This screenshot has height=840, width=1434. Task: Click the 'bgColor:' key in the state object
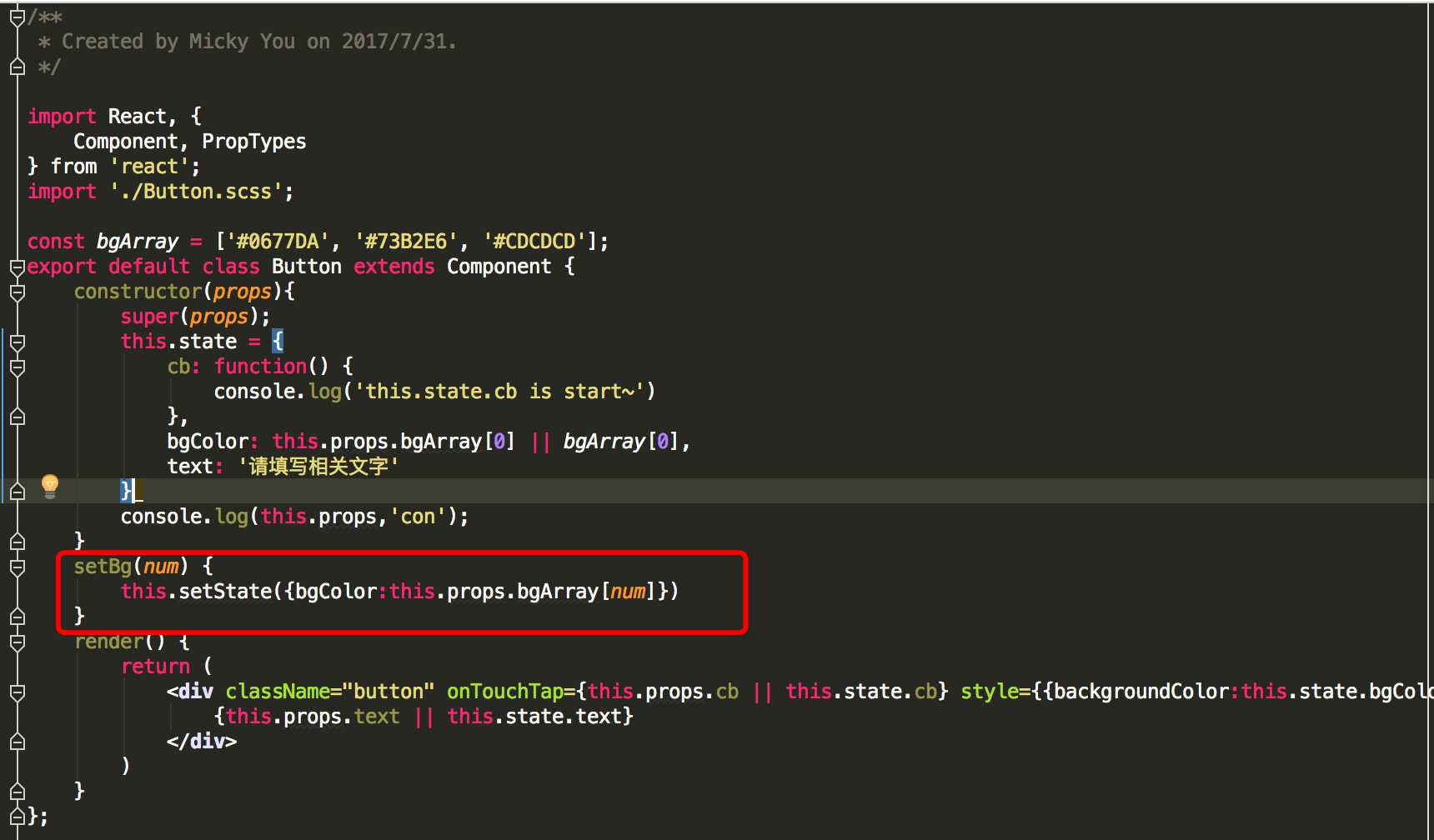(213, 442)
